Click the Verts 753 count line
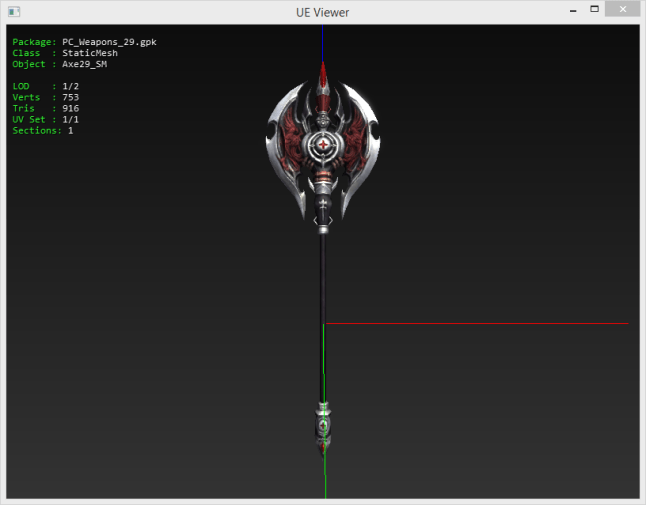Viewport: 646px width, 505px height. coord(45,97)
